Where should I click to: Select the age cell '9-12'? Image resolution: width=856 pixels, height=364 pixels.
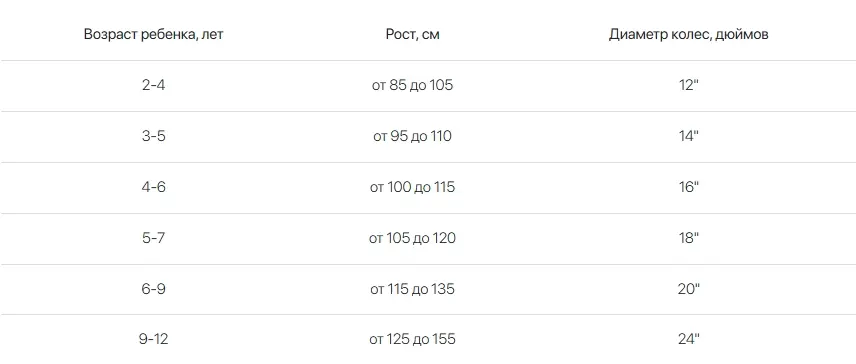coord(153,339)
